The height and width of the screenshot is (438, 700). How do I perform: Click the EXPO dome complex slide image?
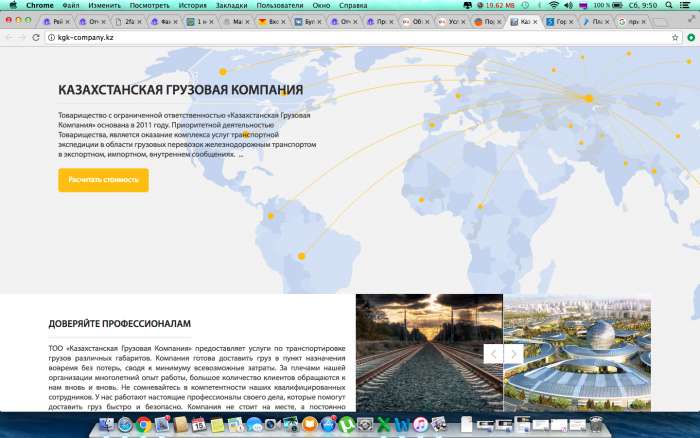pos(577,355)
